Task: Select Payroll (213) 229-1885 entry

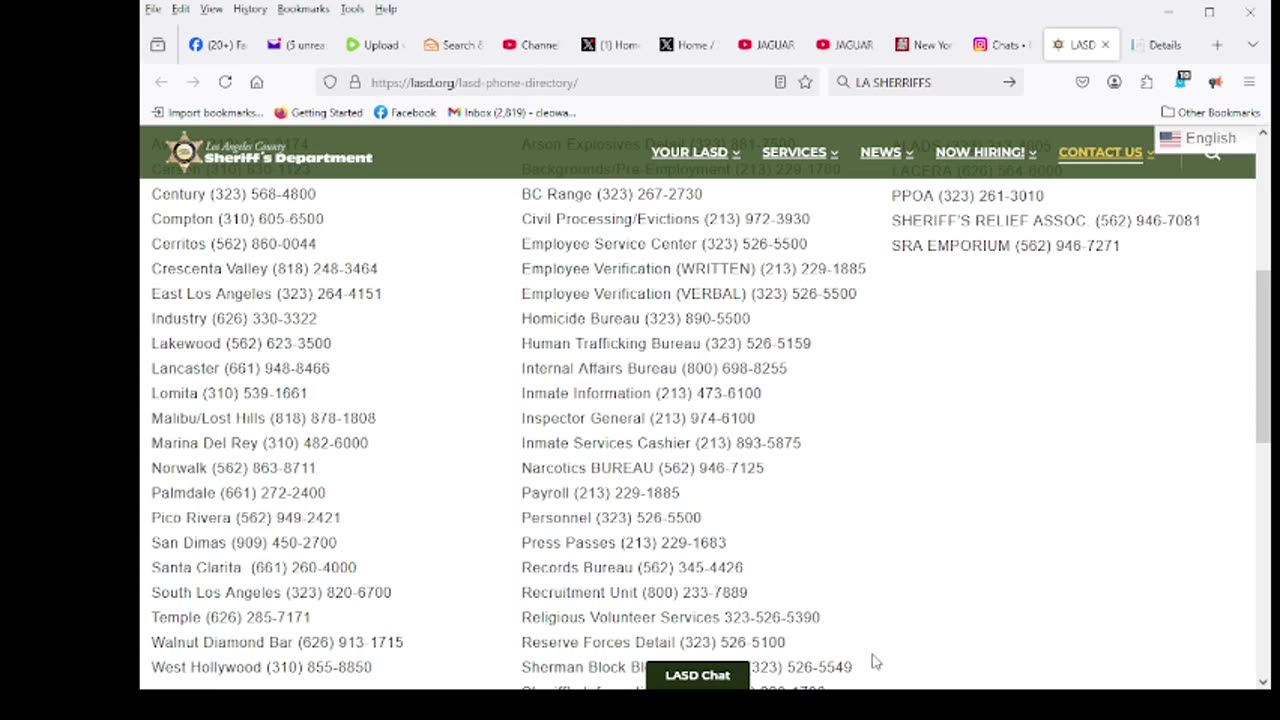Action: pos(600,493)
